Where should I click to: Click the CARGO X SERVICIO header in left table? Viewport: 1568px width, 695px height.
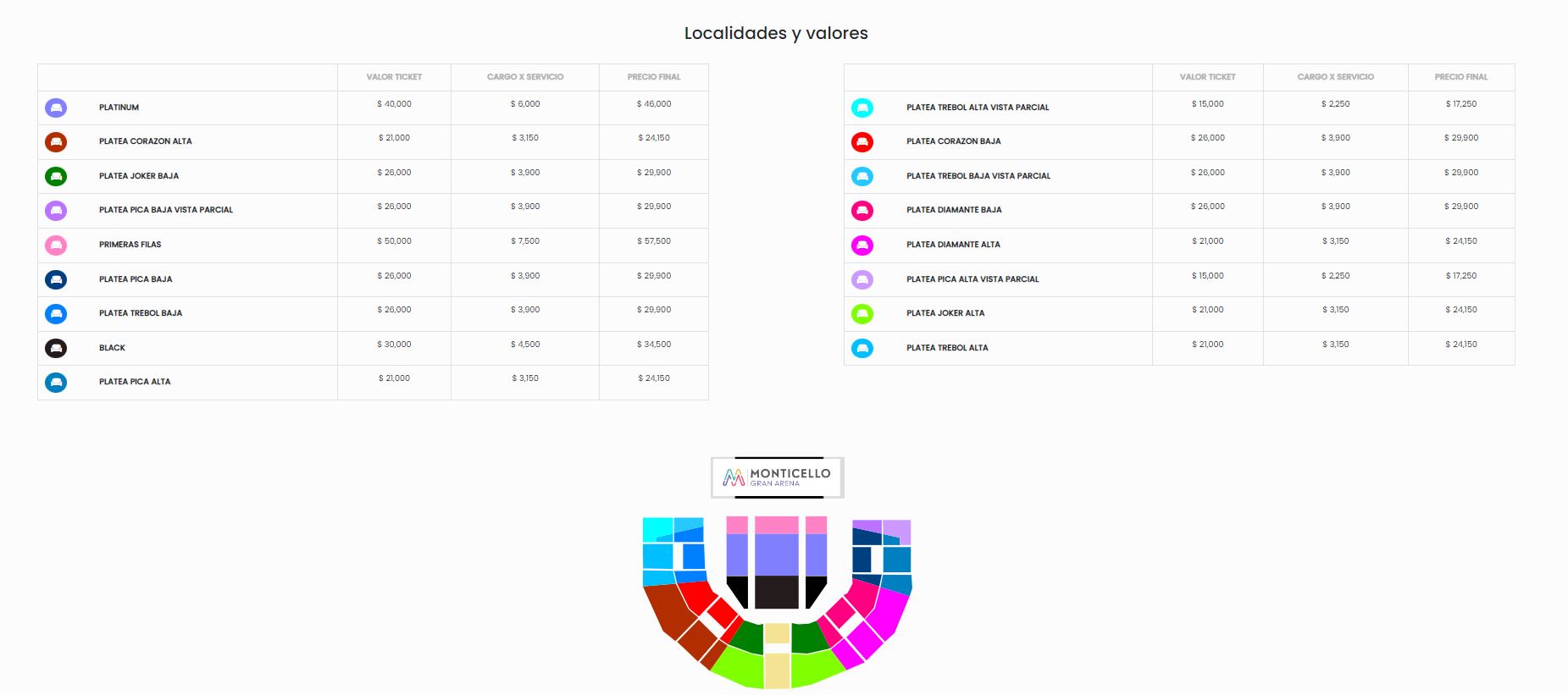(525, 77)
